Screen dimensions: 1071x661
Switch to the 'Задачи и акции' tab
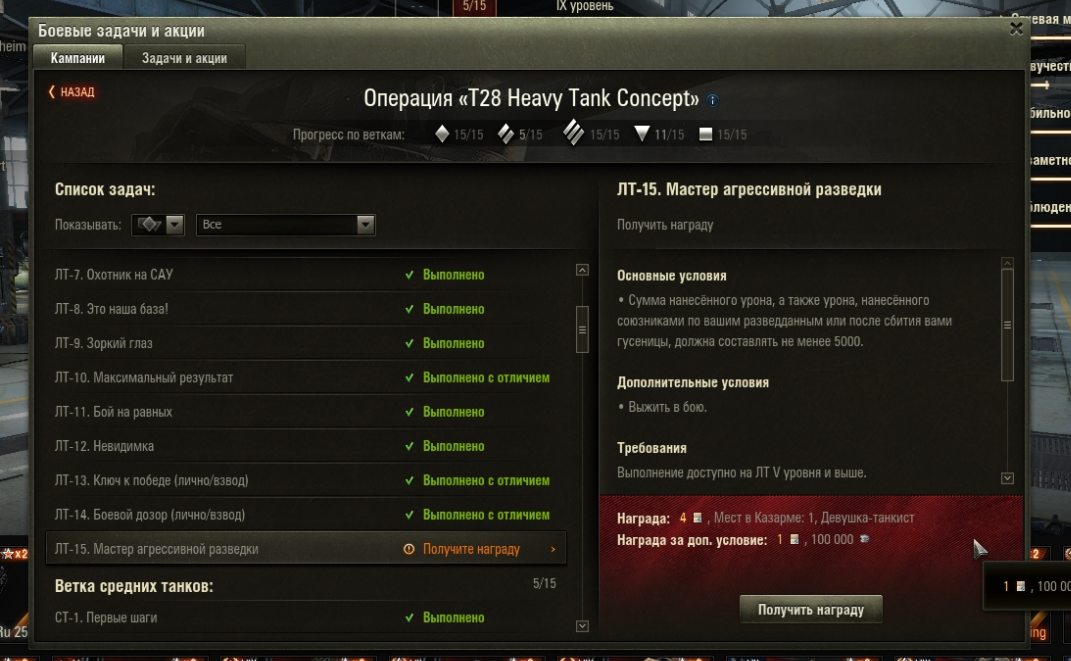(x=184, y=58)
